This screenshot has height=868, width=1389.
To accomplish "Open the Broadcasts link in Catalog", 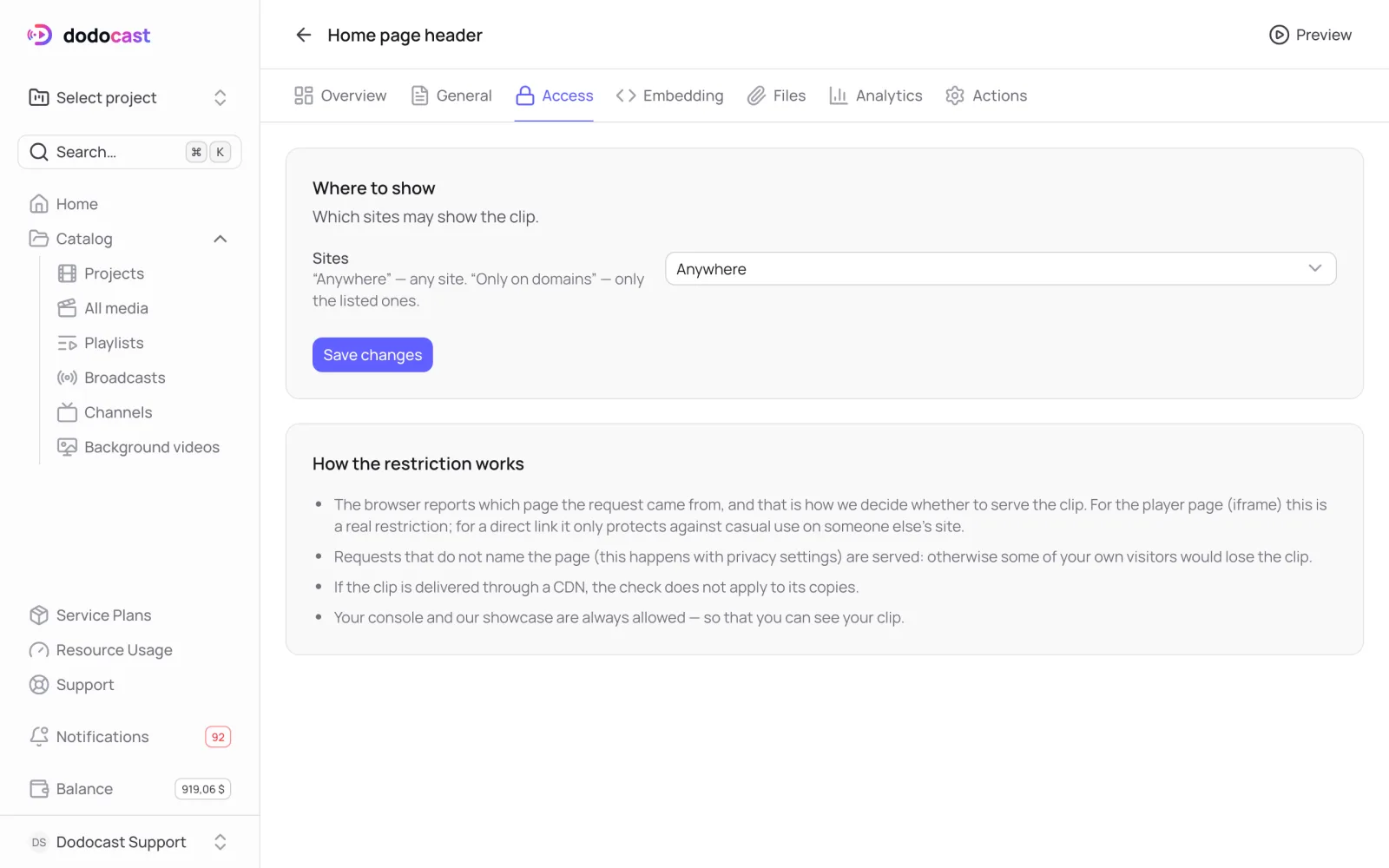I will click(125, 378).
